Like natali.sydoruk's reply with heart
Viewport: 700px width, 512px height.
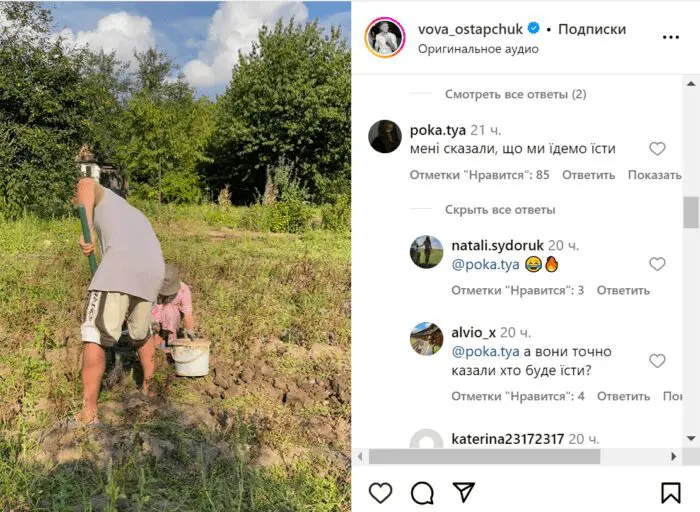point(657,264)
